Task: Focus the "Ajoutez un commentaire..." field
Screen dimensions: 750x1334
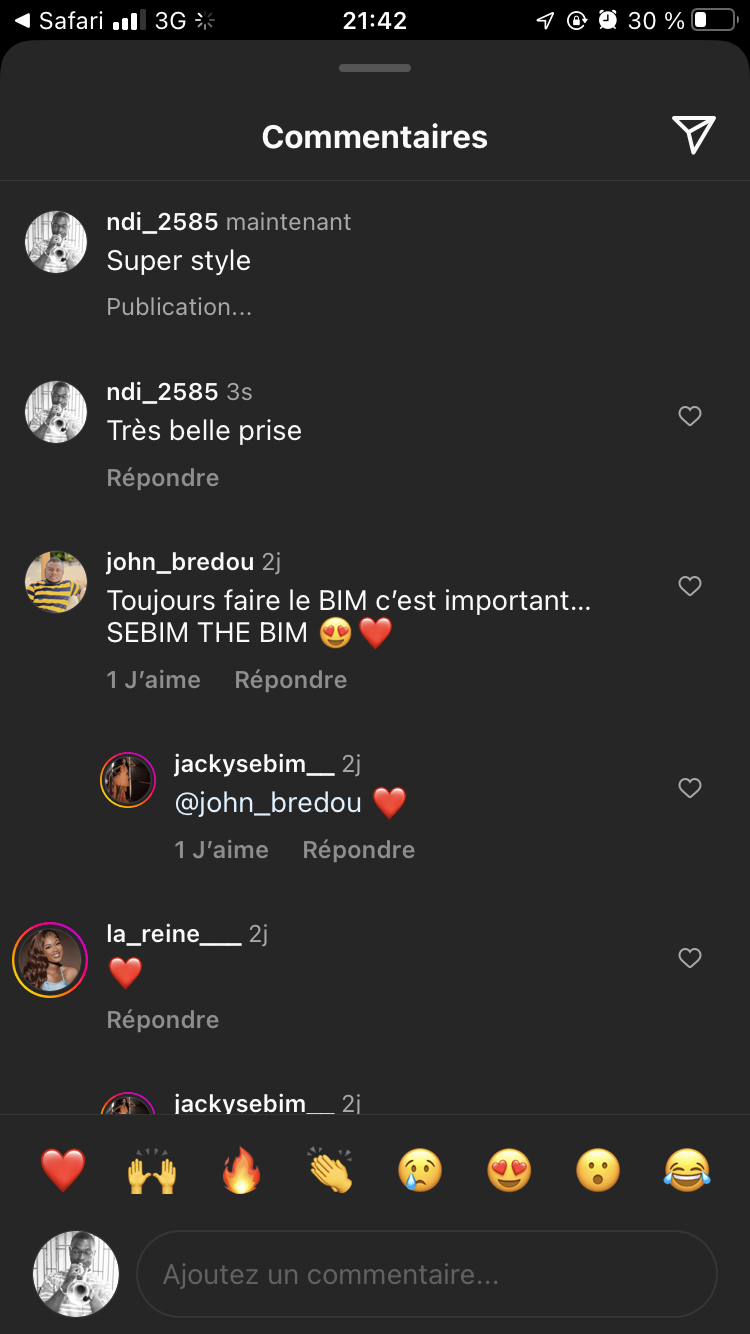Action: 427,1275
